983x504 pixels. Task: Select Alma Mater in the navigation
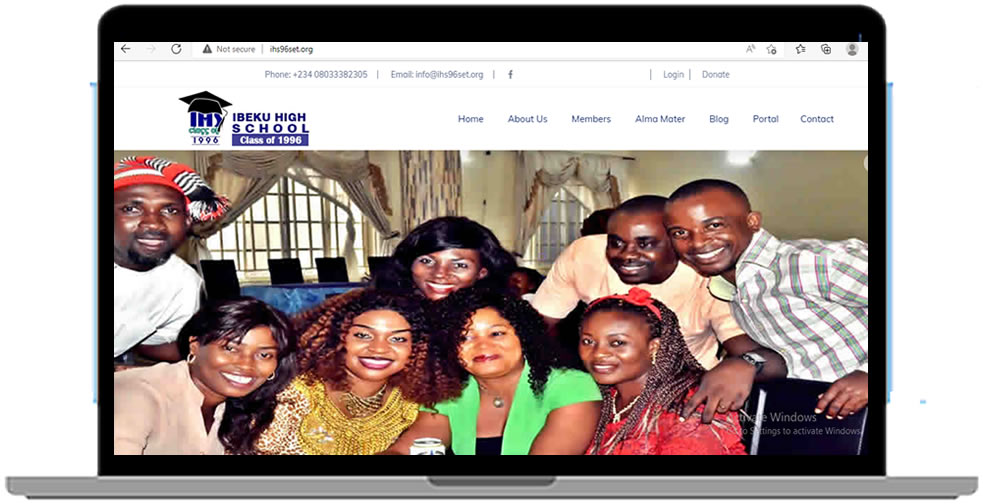pos(660,119)
